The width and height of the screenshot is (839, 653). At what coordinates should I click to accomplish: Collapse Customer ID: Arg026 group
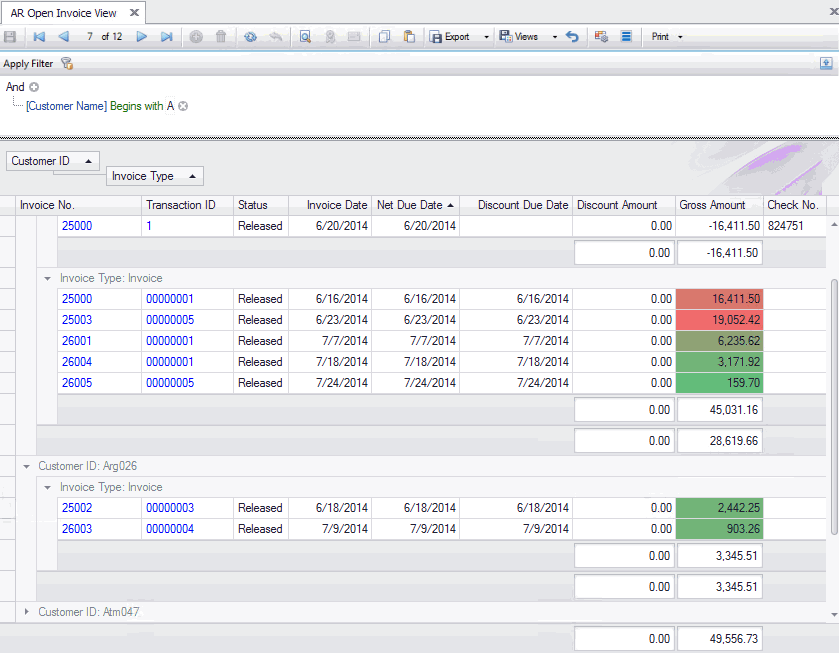[26, 466]
